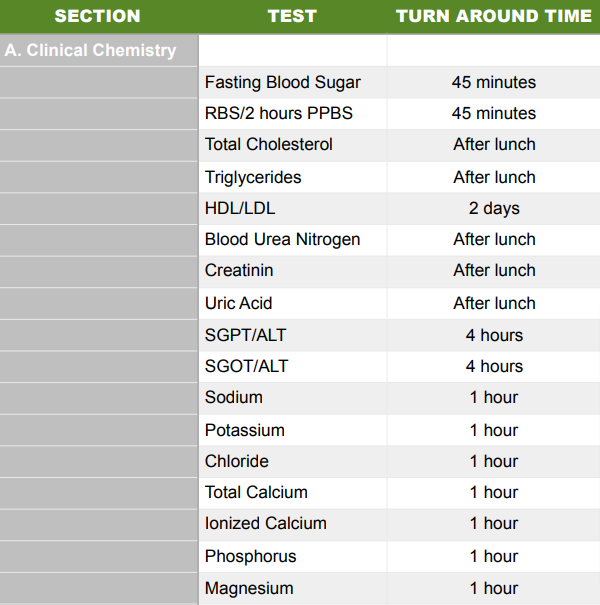Select the SGOT/ALT test cell
The height and width of the screenshot is (605, 600).
point(246,366)
